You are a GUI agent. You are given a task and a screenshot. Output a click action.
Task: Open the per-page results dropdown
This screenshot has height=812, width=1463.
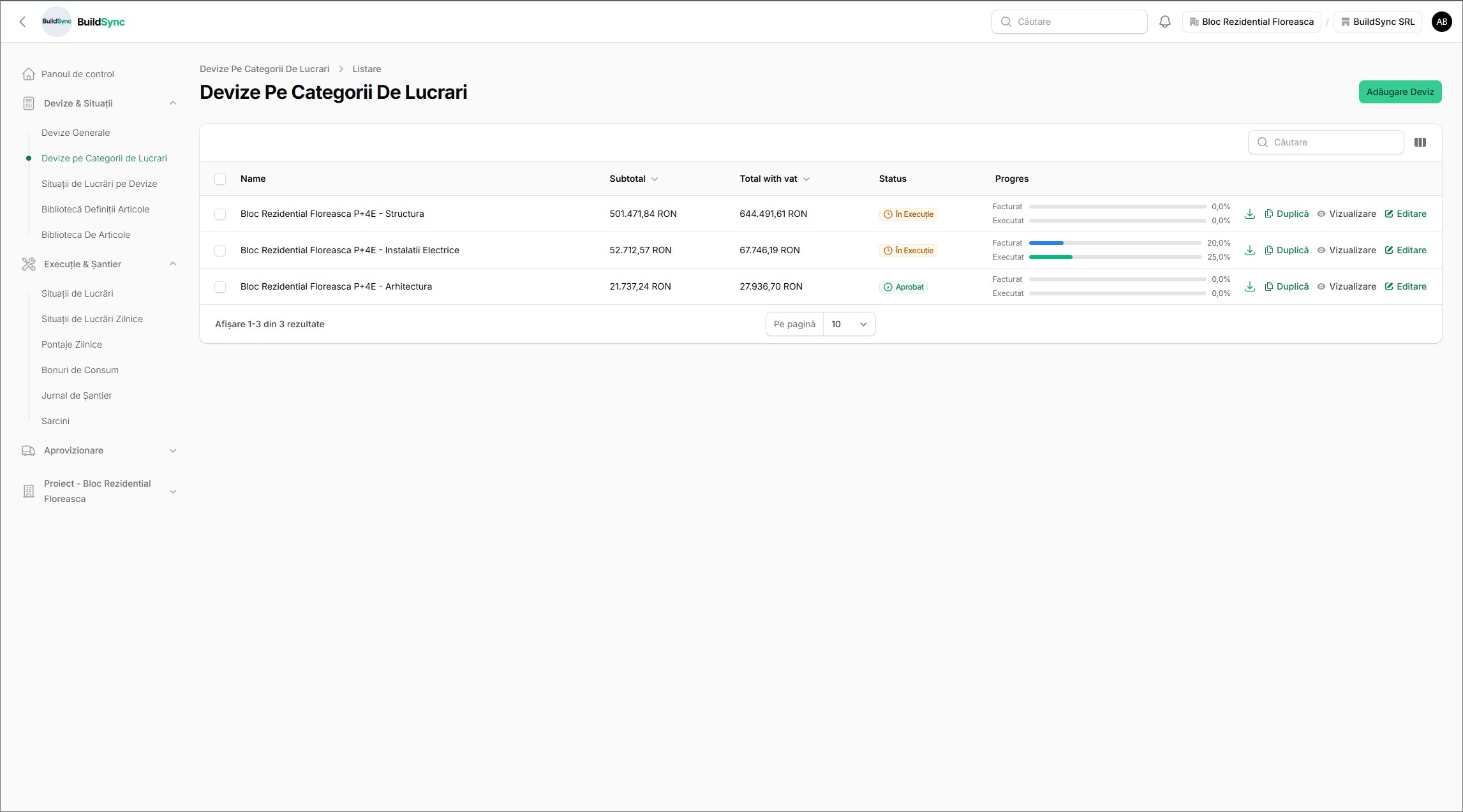click(849, 324)
